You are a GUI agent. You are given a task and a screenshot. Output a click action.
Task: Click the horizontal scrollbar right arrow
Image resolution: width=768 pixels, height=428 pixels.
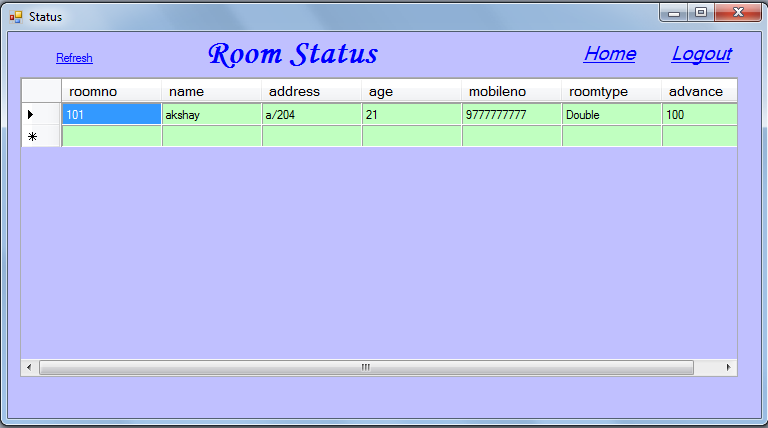[729, 368]
